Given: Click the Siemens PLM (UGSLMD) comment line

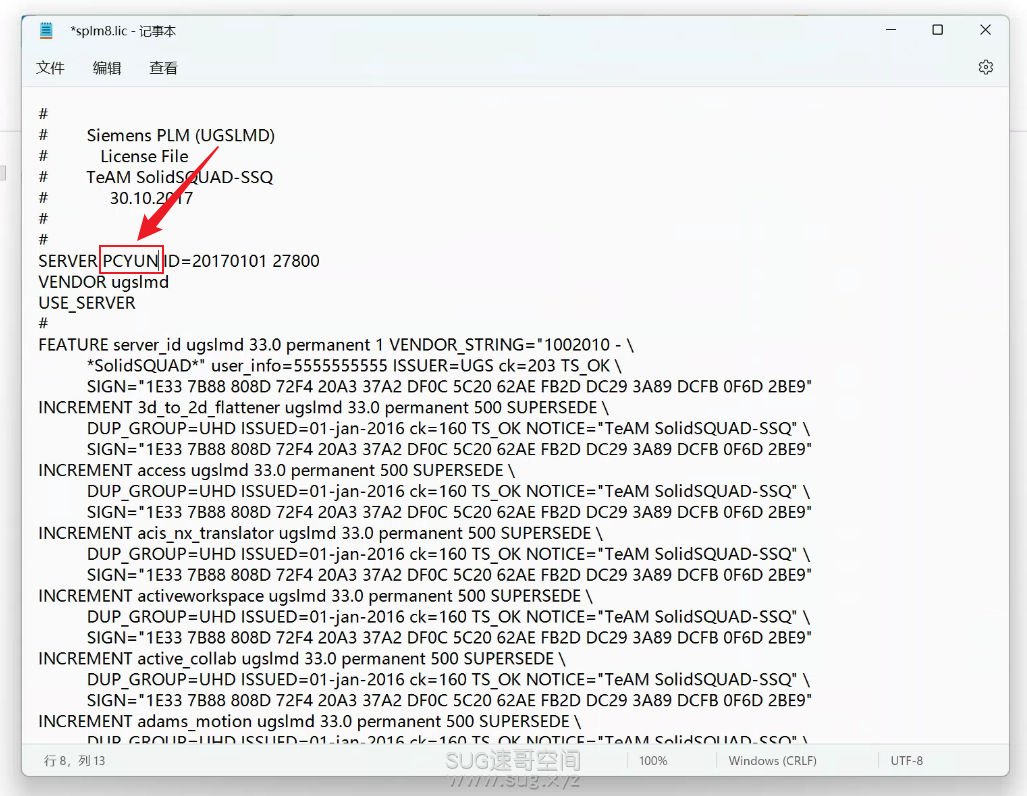Looking at the screenshot, I should [181, 135].
